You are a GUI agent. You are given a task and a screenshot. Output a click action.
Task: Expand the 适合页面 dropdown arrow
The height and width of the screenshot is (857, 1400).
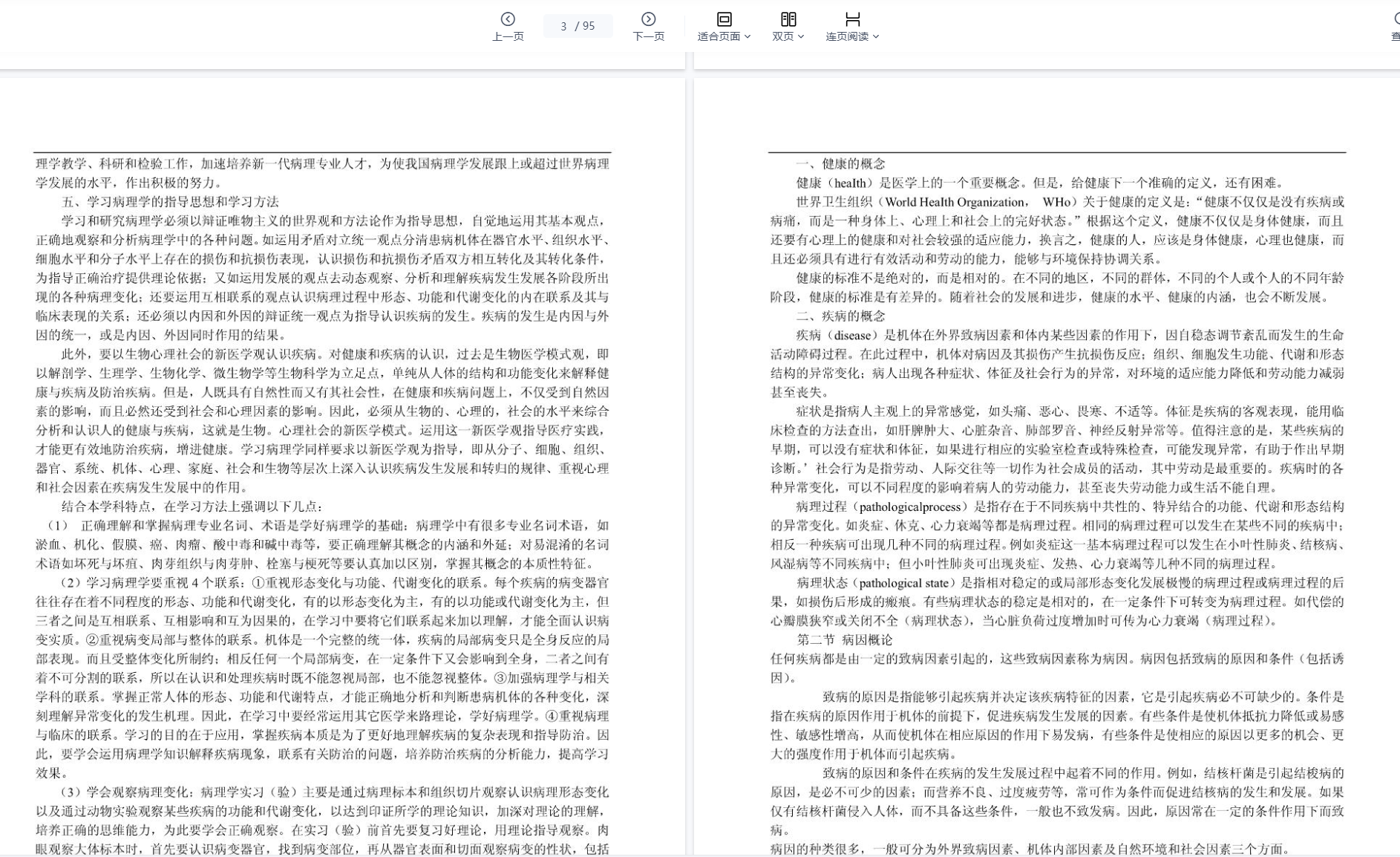click(748, 36)
